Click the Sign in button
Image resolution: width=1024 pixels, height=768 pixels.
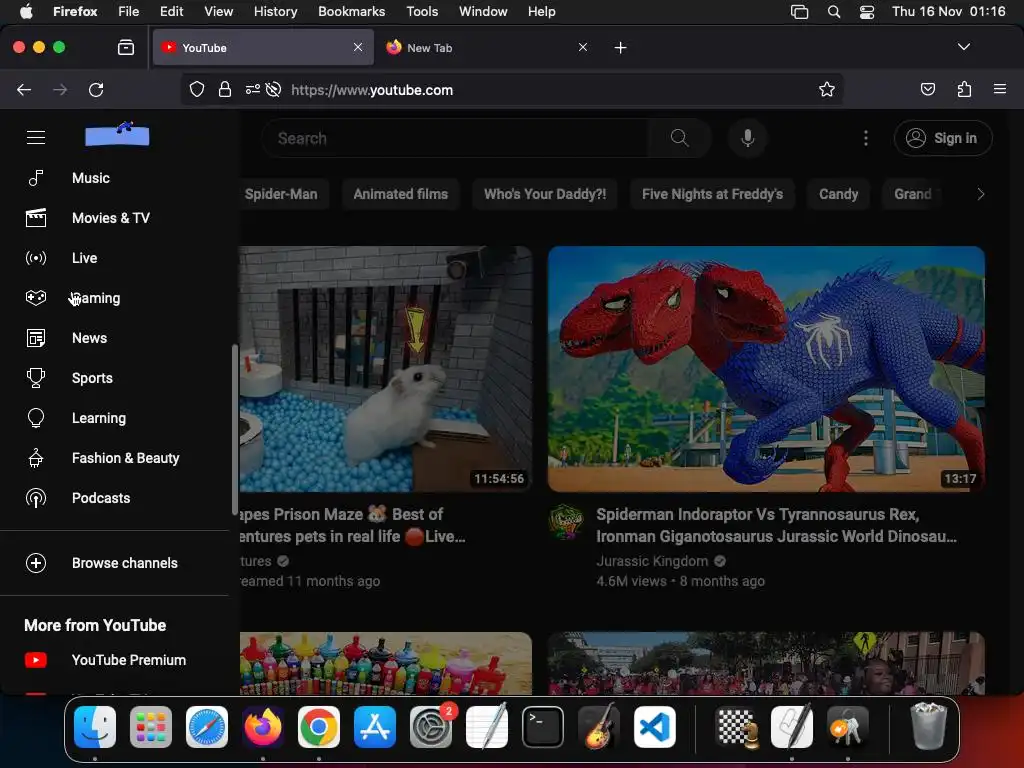coord(943,138)
